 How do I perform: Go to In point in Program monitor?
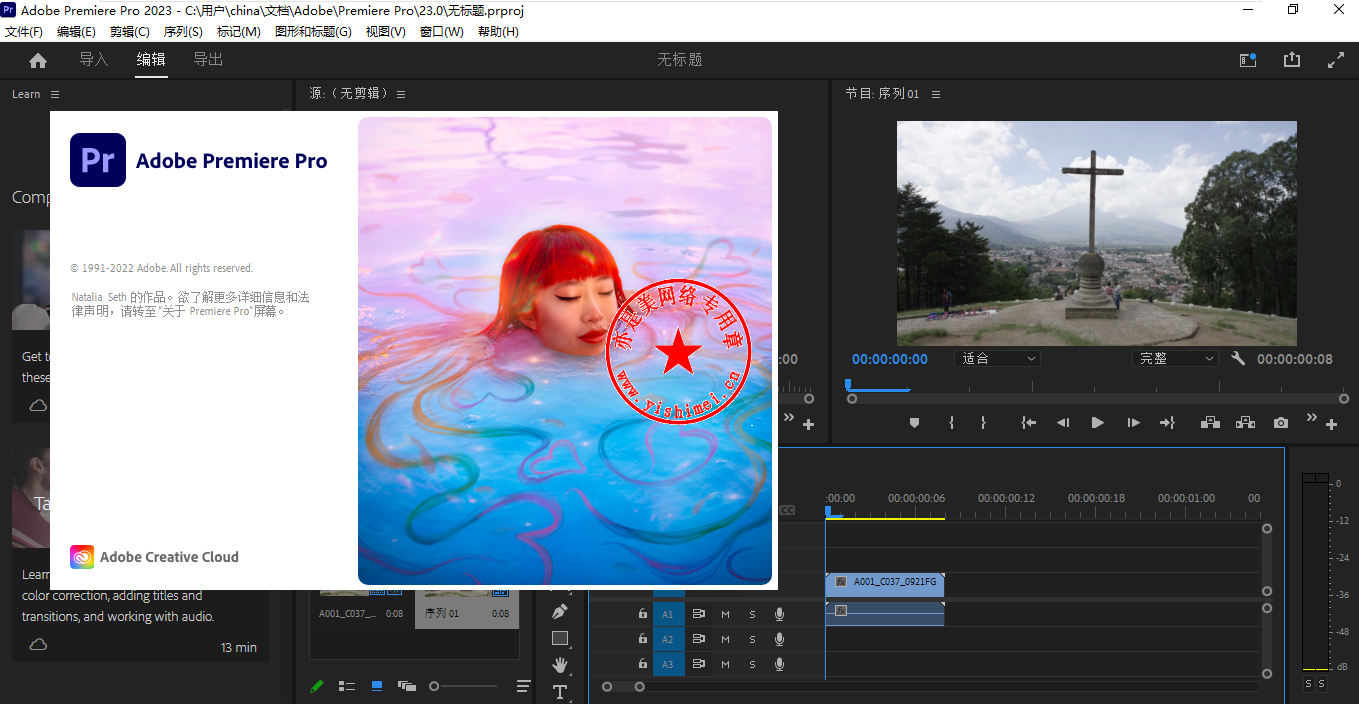coord(1028,423)
